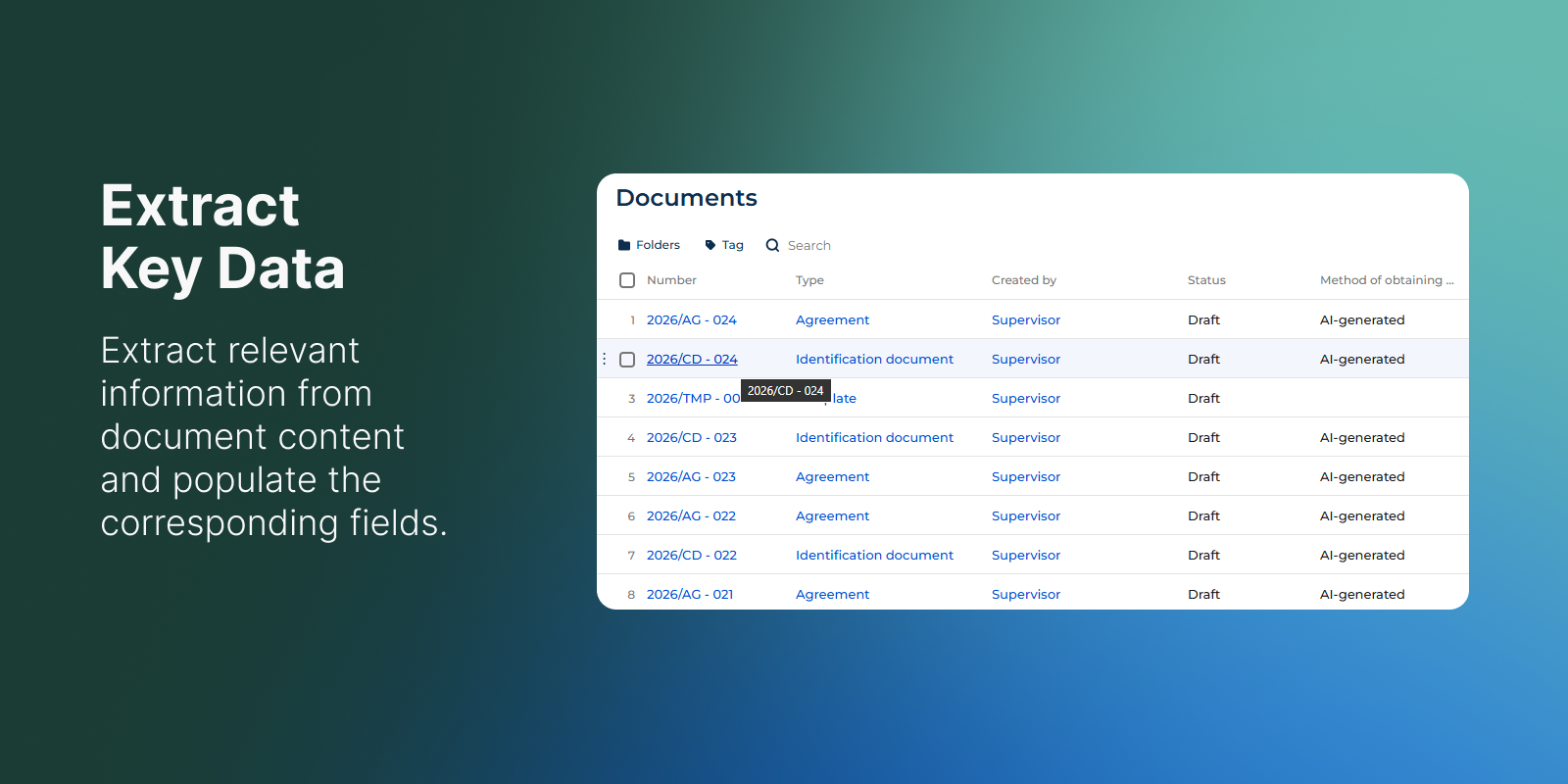Click Supervisor in the first row
1568x784 pixels.
pos(1025,320)
